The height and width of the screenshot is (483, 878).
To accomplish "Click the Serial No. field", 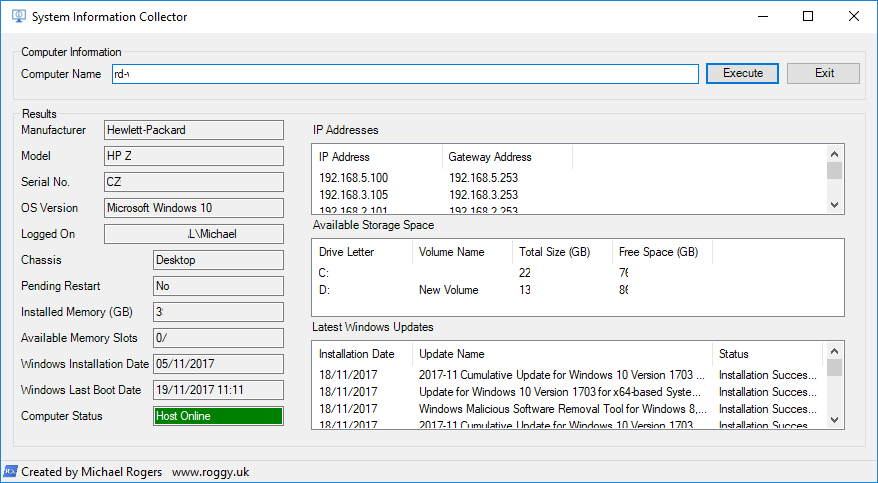I will 194,182.
